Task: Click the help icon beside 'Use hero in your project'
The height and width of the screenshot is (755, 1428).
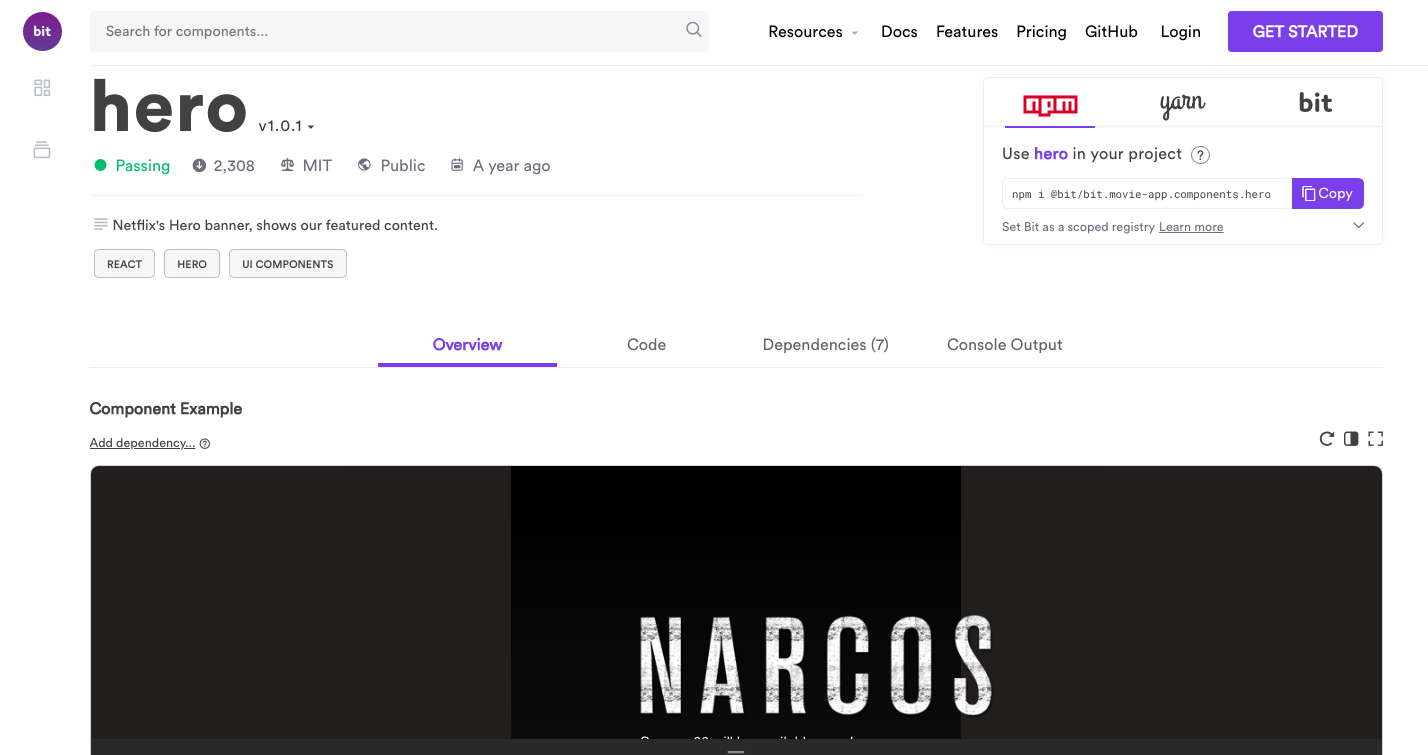Action: (1201, 155)
